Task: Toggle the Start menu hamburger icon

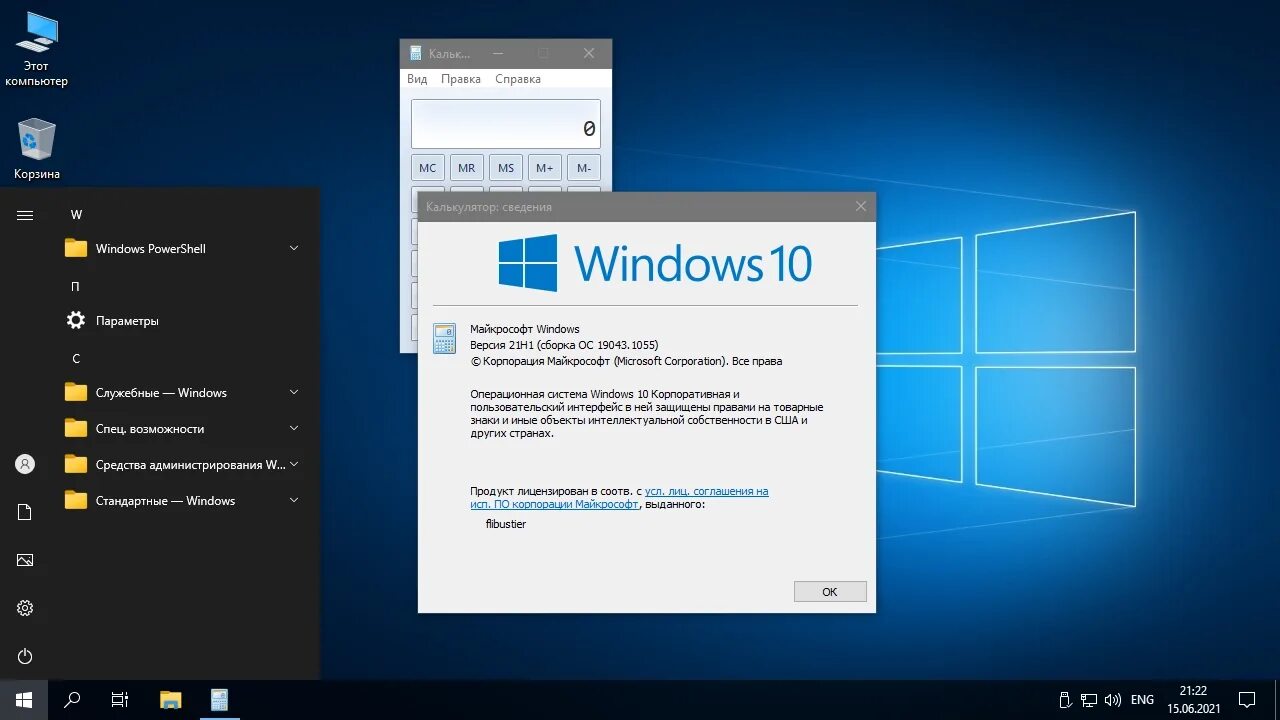Action: click(x=25, y=215)
